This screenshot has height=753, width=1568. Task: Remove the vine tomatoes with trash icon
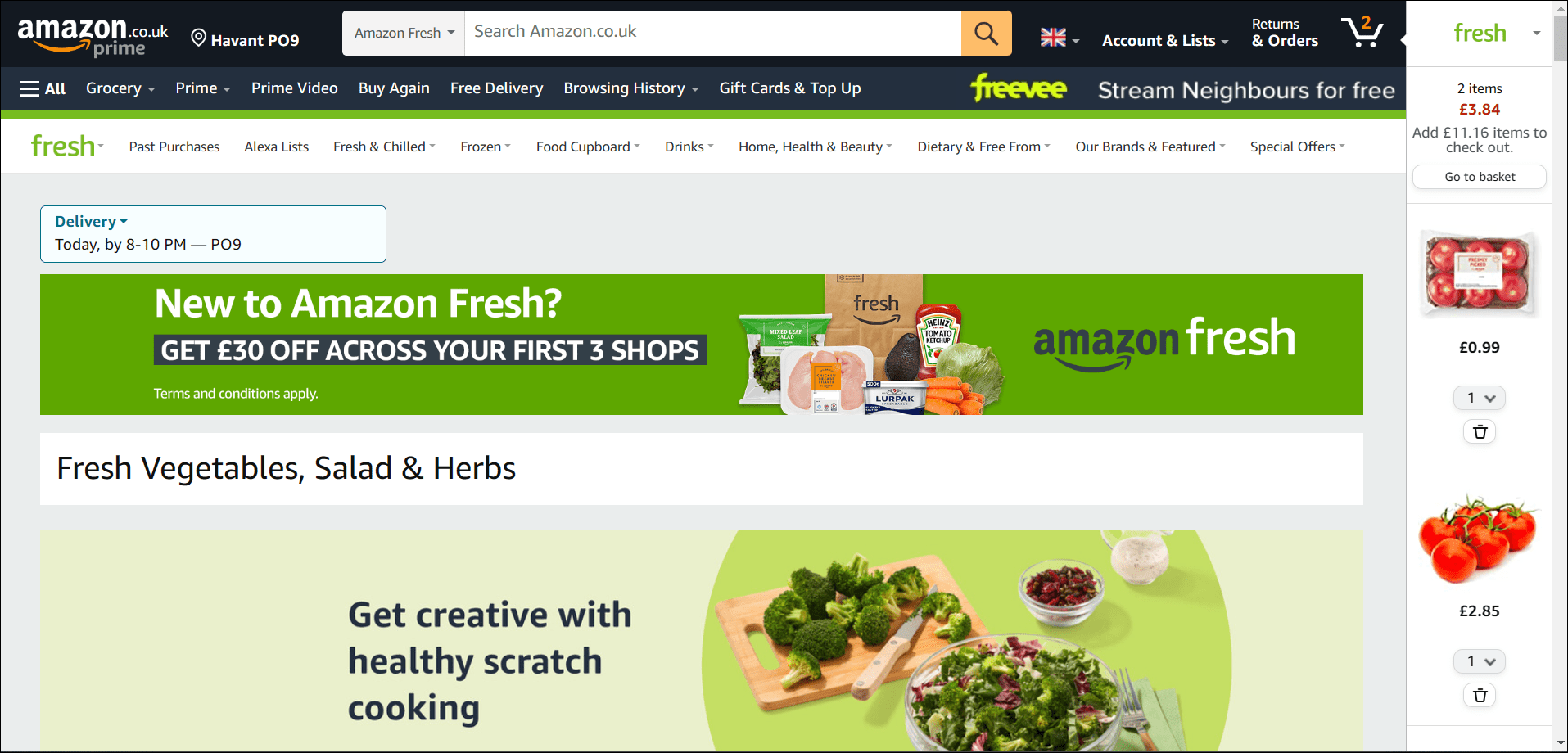(x=1480, y=695)
